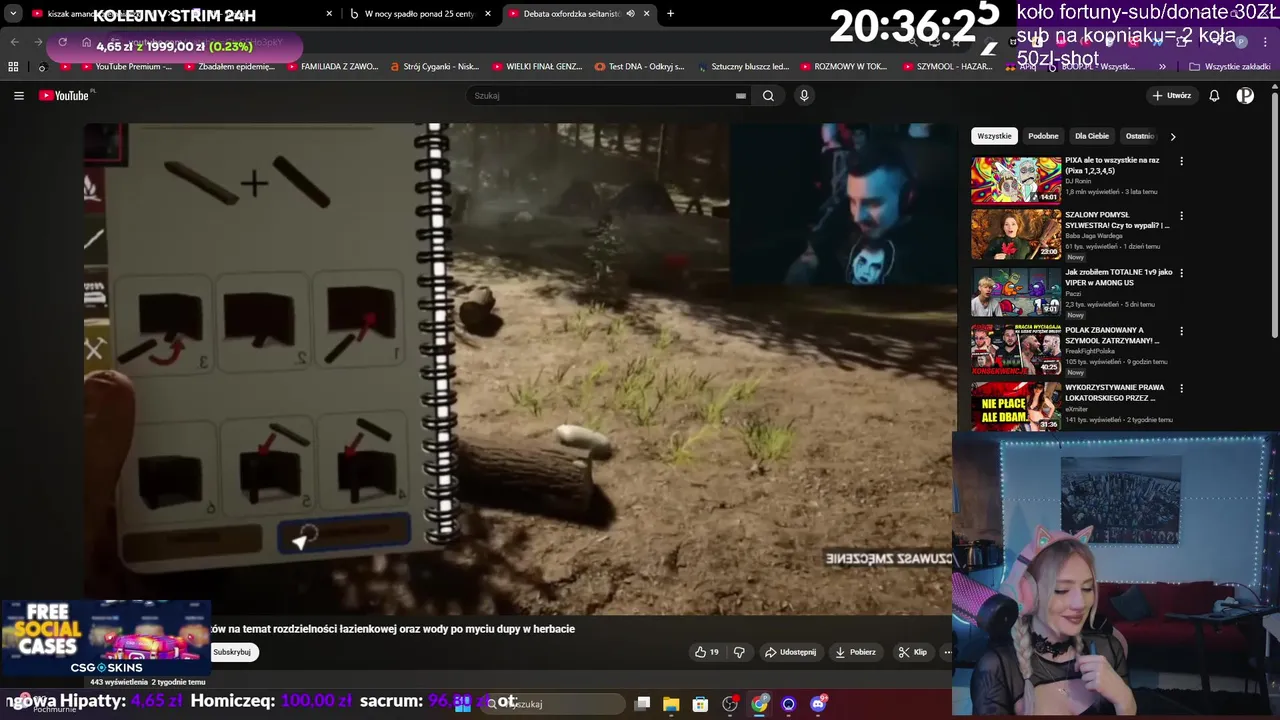The image size is (1280, 720).
Task: Go back with the browser back arrow
Action: 14,42
